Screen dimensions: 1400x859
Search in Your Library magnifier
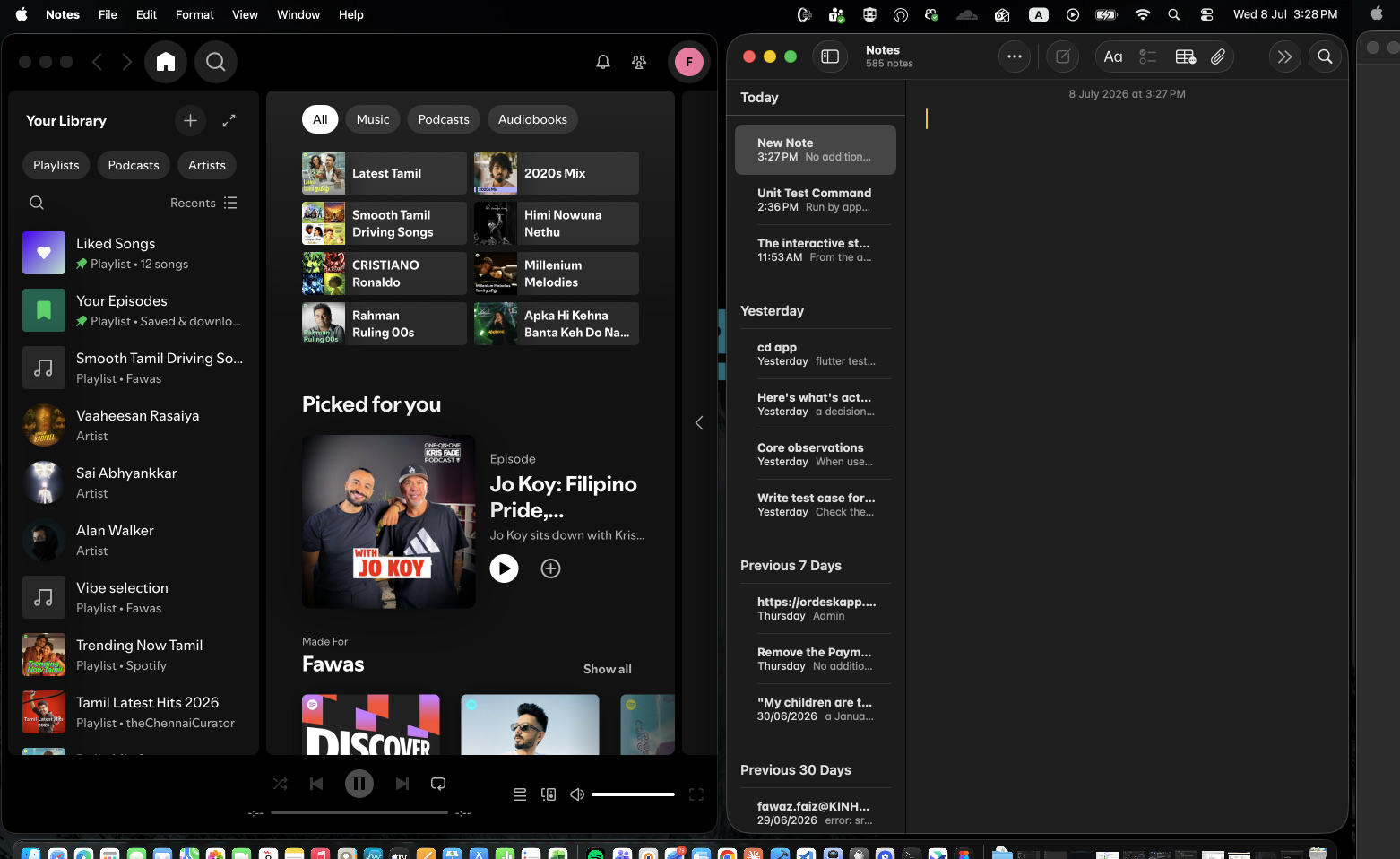coord(37,203)
